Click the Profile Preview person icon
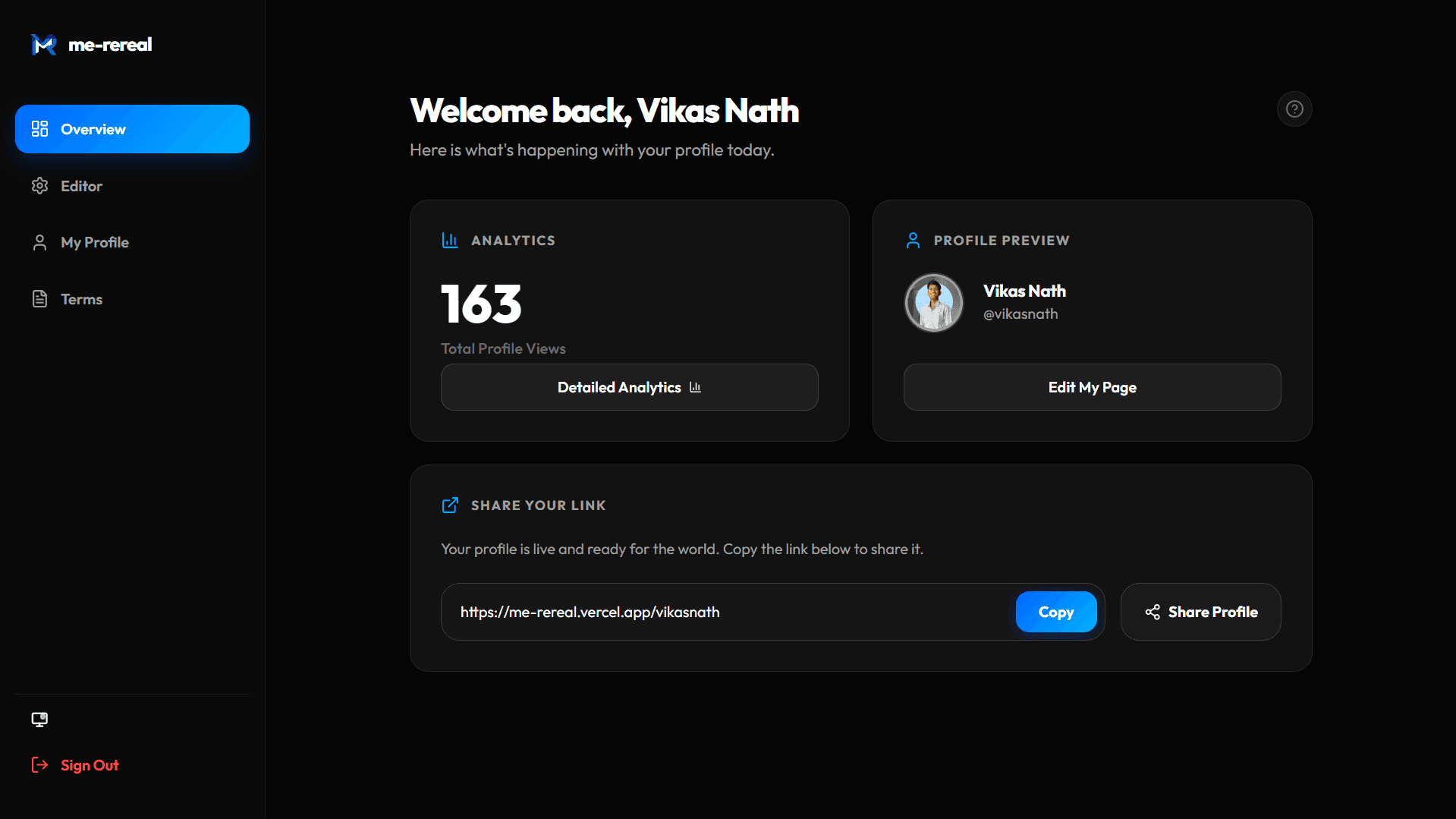Viewport: 1456px width, 819px height. pyautogui.click(x=913, y=240)
